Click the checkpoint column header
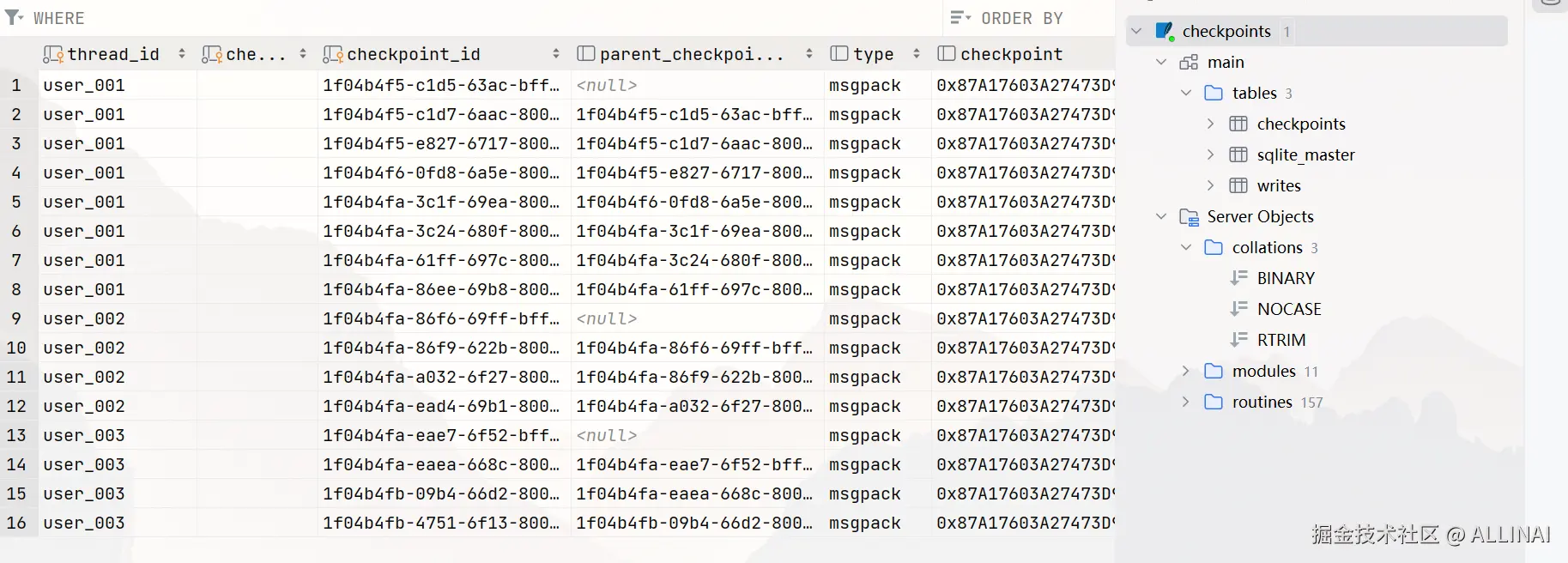Image resolution: width=1568 pixels, height=563 pixels. (x=1011, y=54)
